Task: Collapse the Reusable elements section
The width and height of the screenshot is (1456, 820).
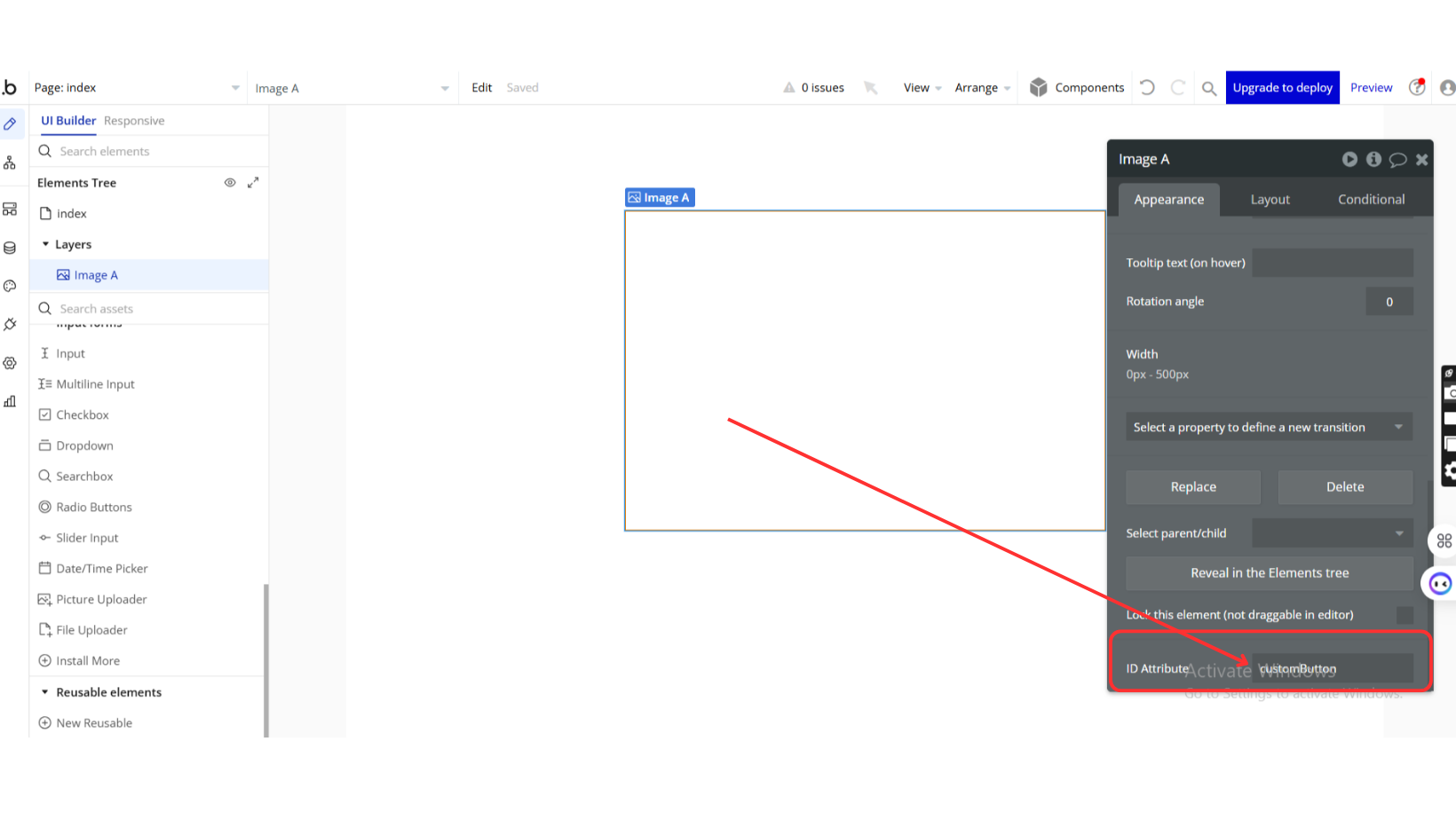Action: tap(45, 692)
